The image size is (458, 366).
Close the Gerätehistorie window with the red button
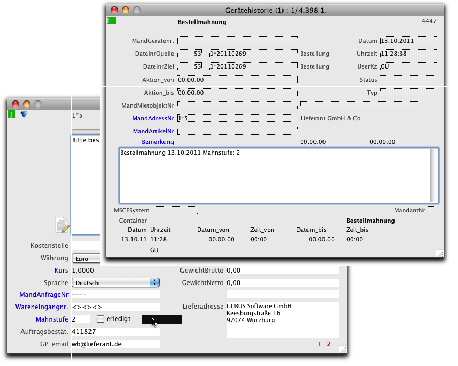(x=114, y=10)
